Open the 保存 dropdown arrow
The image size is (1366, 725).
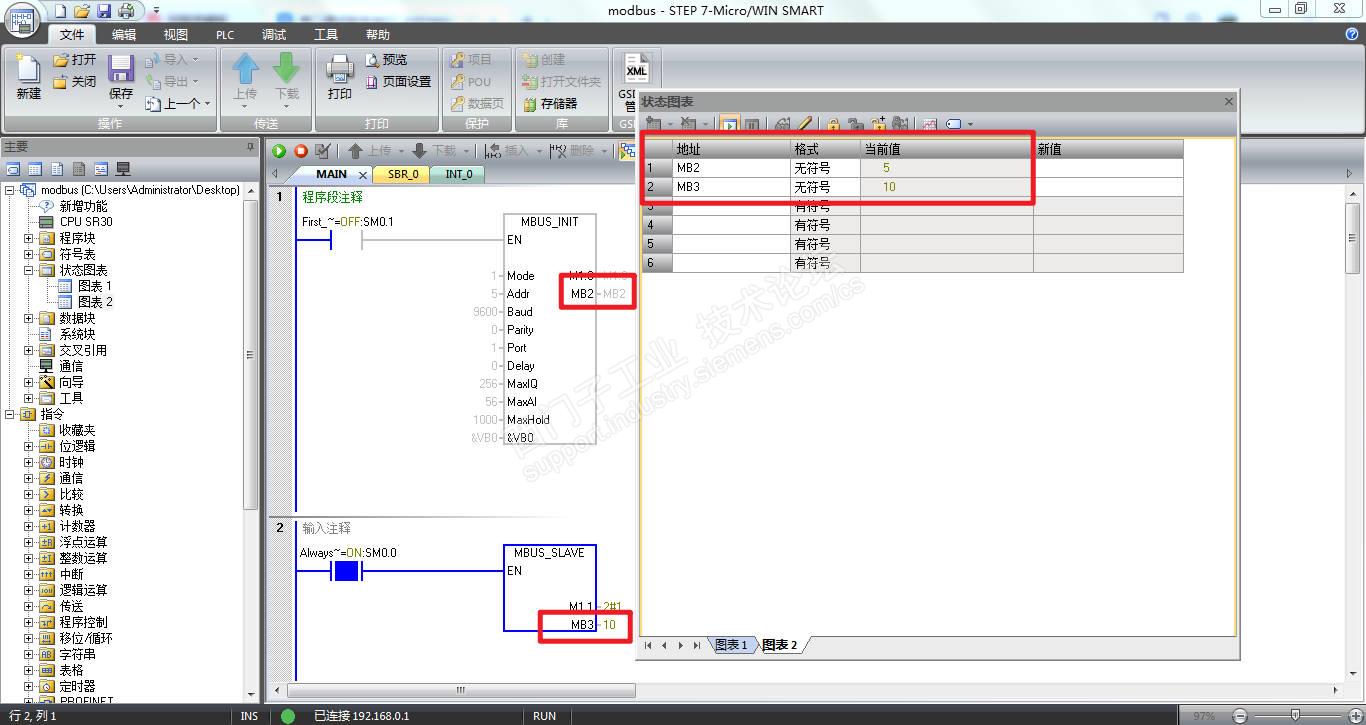121,107
